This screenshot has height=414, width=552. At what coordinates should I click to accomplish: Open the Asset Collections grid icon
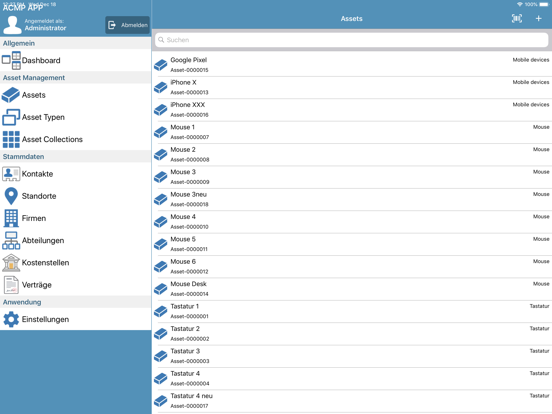11,139
